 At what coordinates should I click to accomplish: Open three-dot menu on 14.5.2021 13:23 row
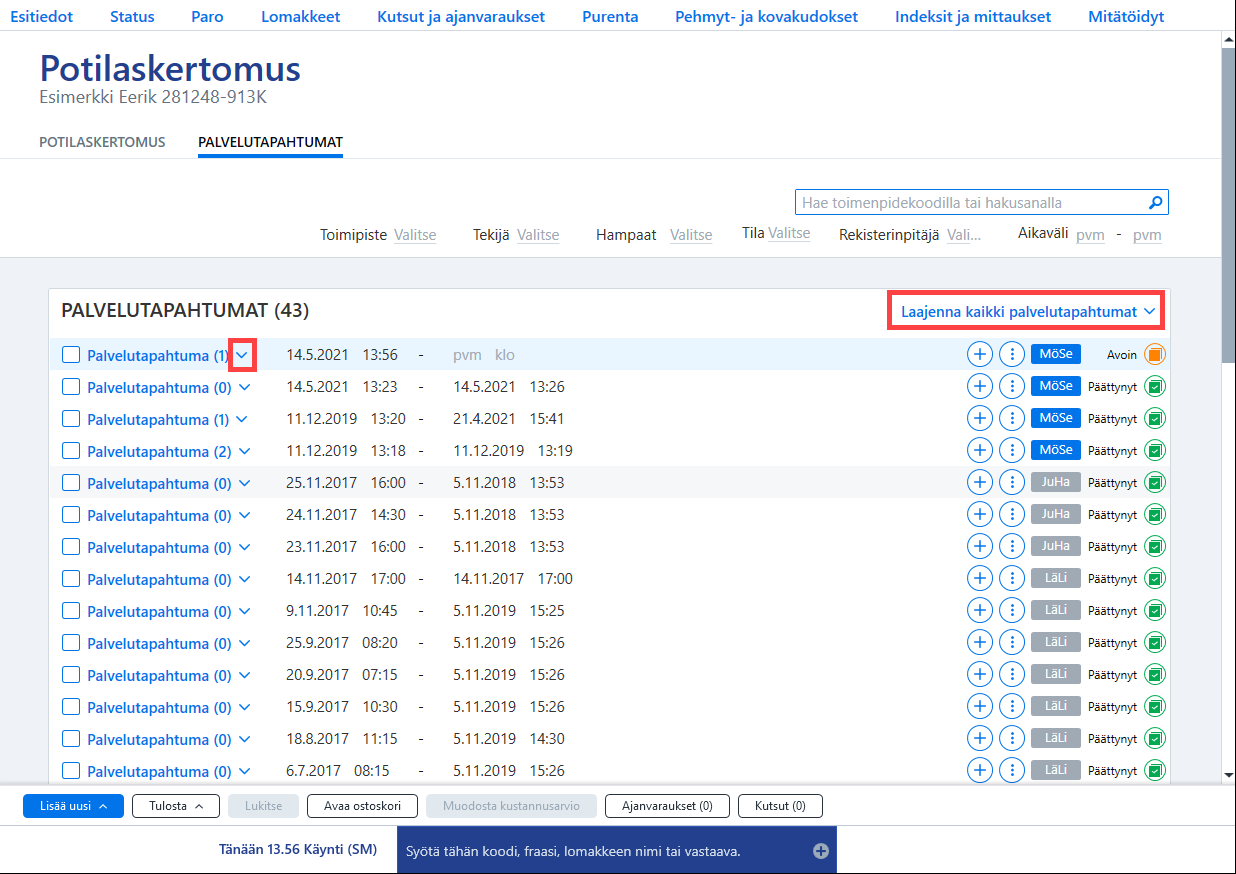tap(1012, 386)
